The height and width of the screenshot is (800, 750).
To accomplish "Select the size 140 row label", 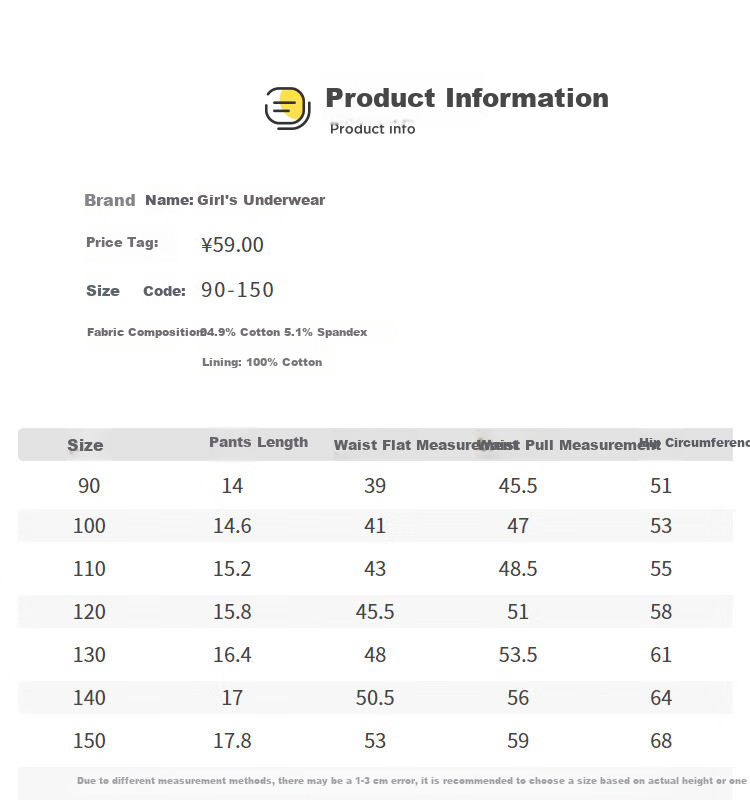I will 89,697.
